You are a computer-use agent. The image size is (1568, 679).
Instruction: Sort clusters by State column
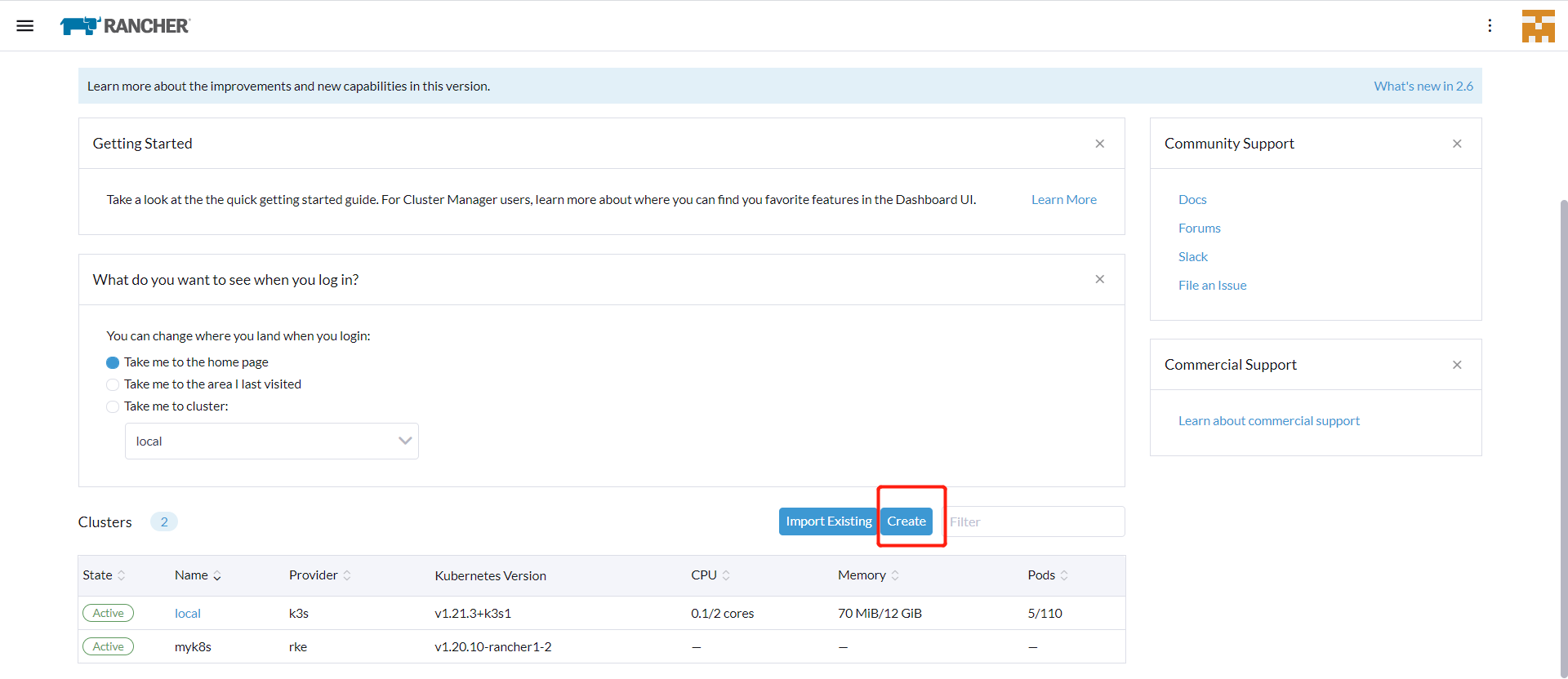[x=104, y=575]
